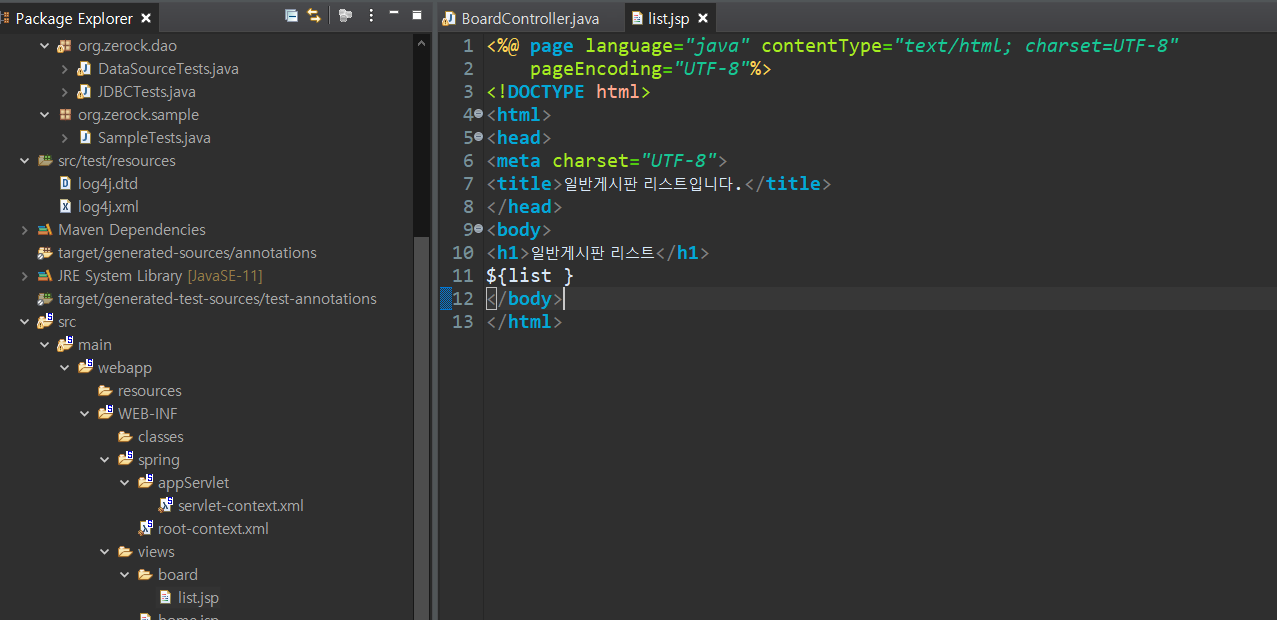Open the Package Explorer View Menu dots
This screenshot has width=1277, height=620.
coord(372,15)
